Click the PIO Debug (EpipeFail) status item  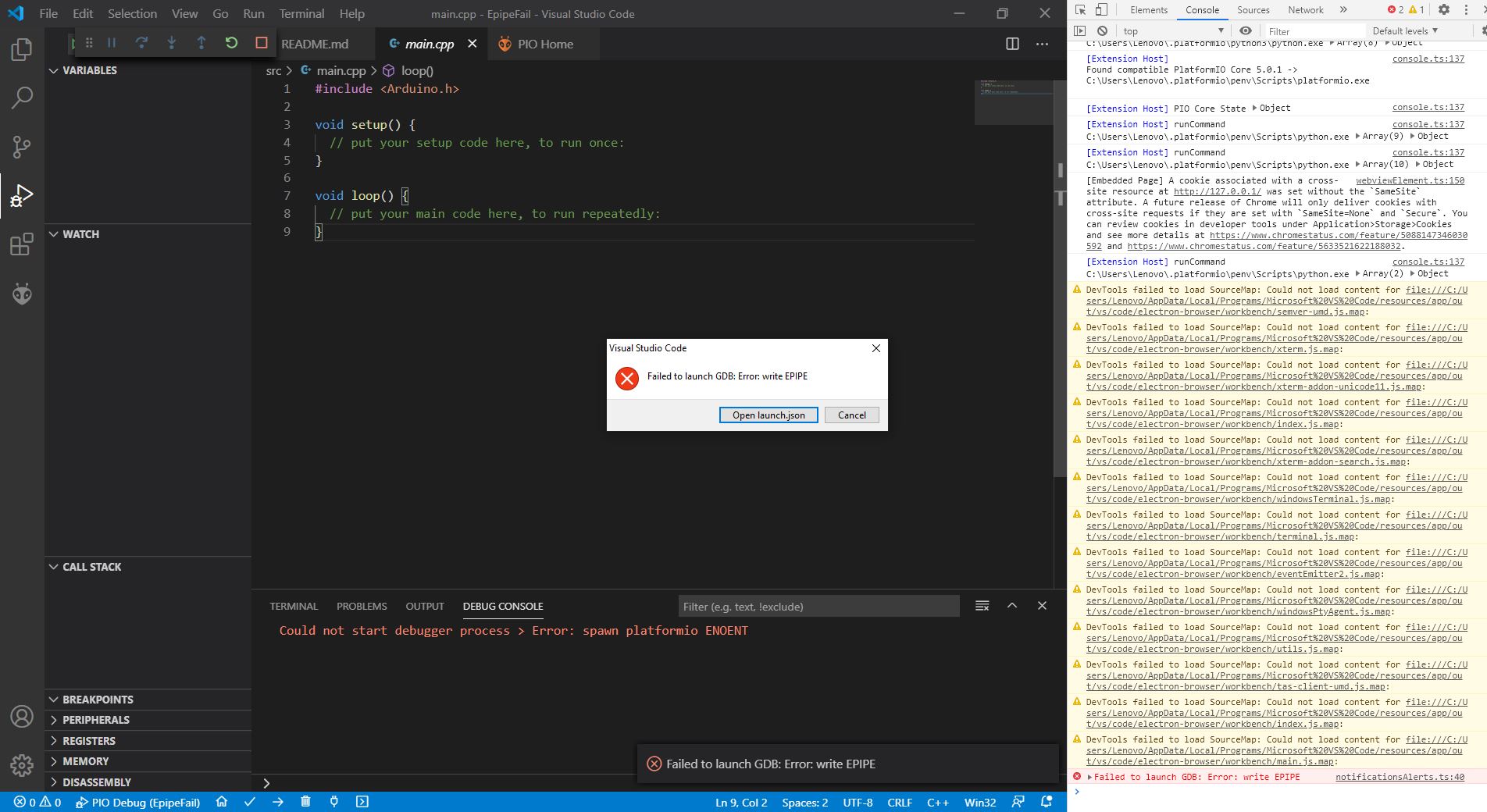tap(138, 802)
